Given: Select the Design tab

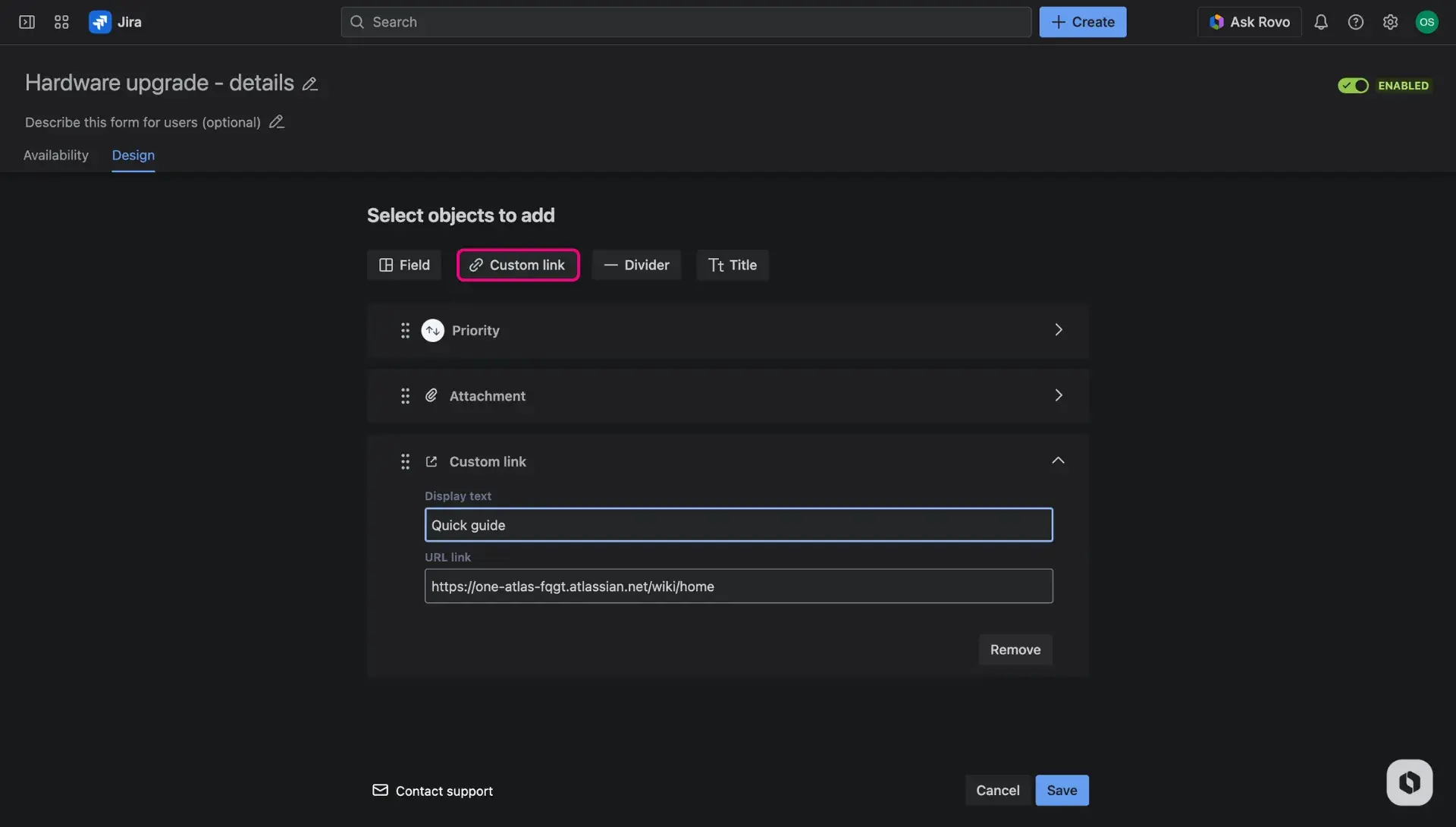Looking at the screenshot, I should click(x=133, y=156).
